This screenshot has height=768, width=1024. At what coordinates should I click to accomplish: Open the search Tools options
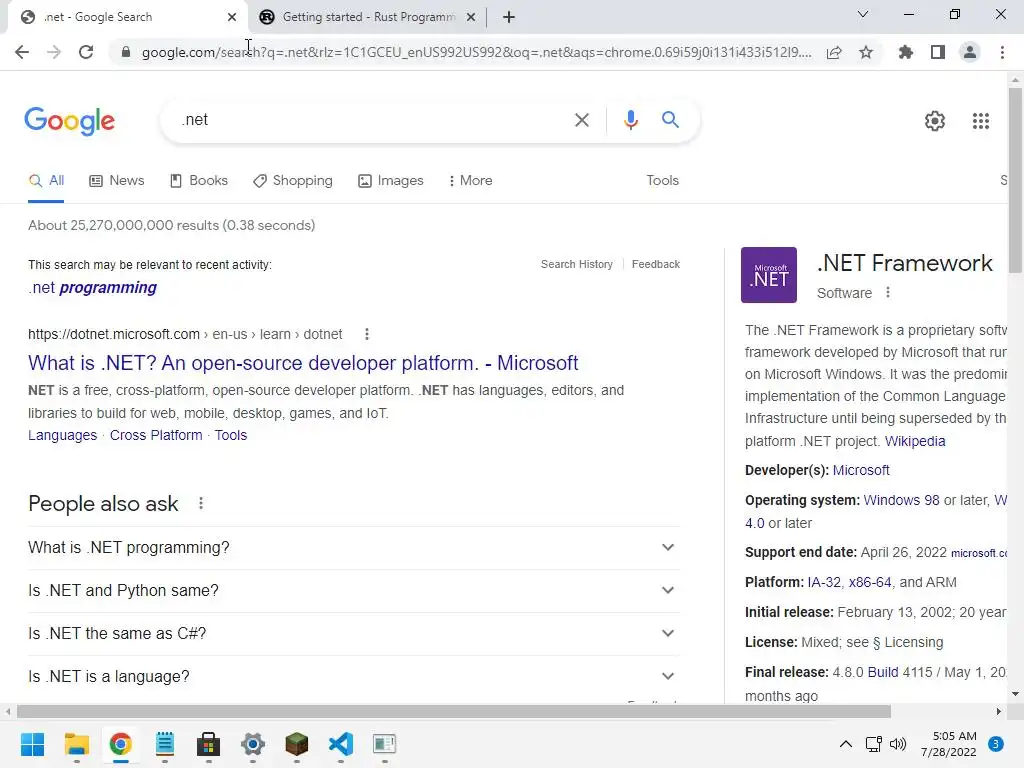[662, 181]
